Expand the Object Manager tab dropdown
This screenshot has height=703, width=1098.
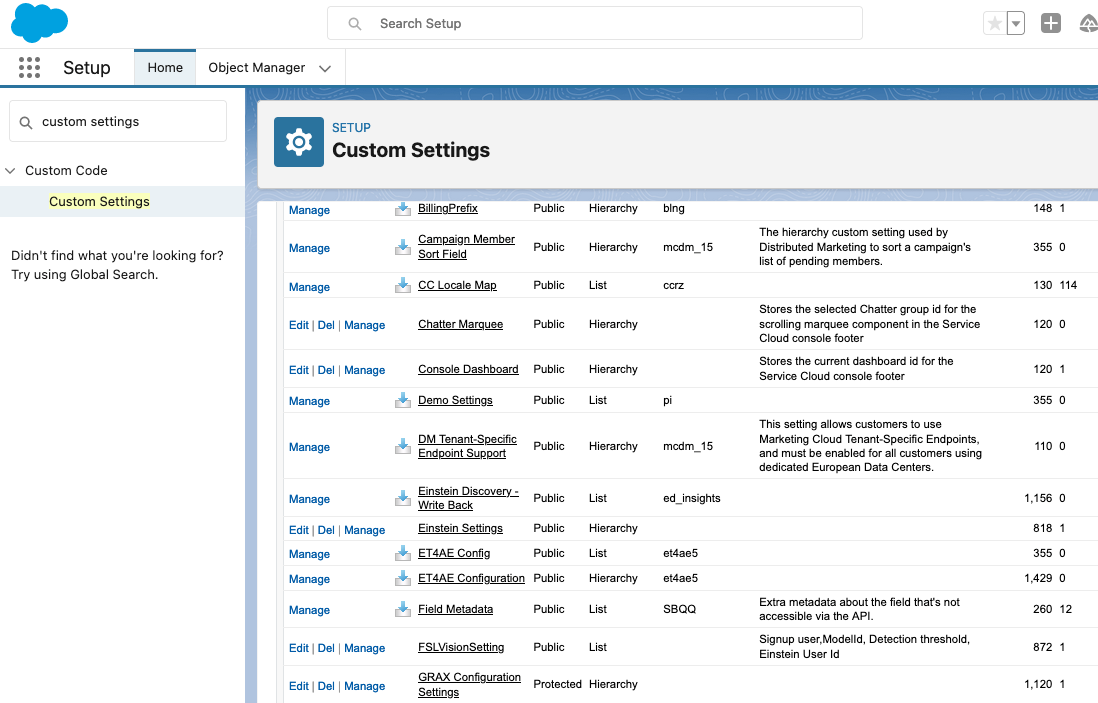click(x=325, y=68)
